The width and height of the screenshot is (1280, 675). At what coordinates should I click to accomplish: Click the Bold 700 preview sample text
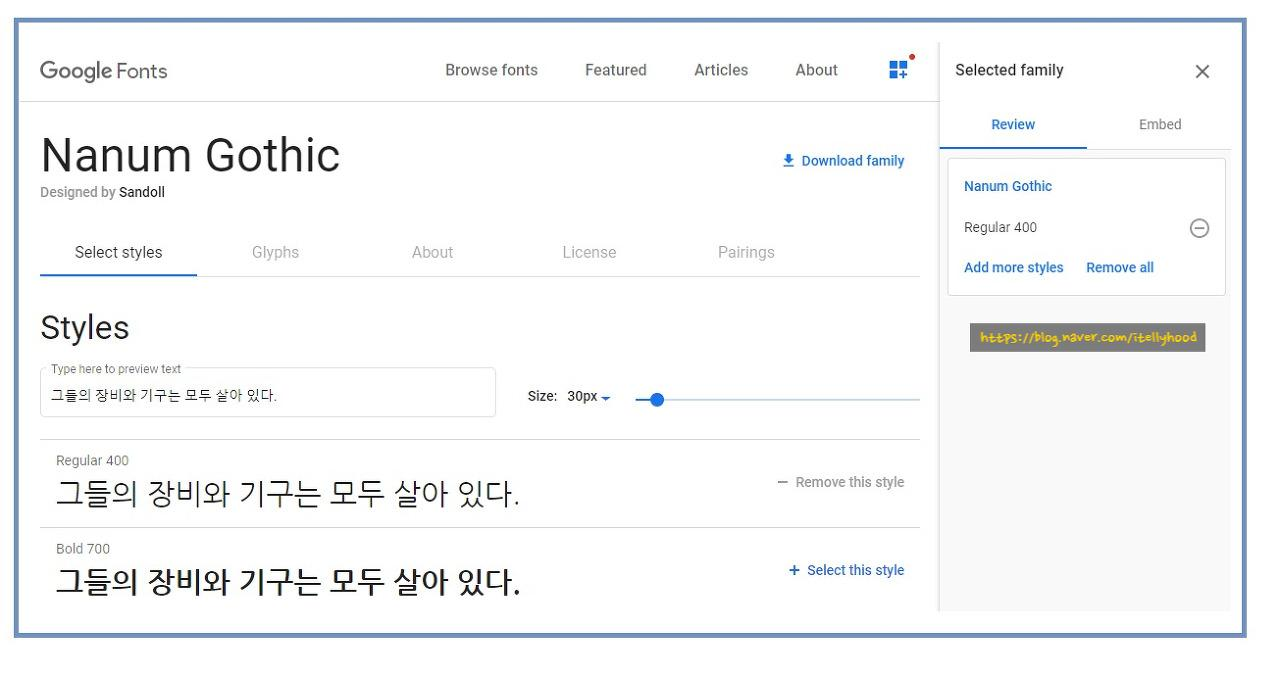288,582
